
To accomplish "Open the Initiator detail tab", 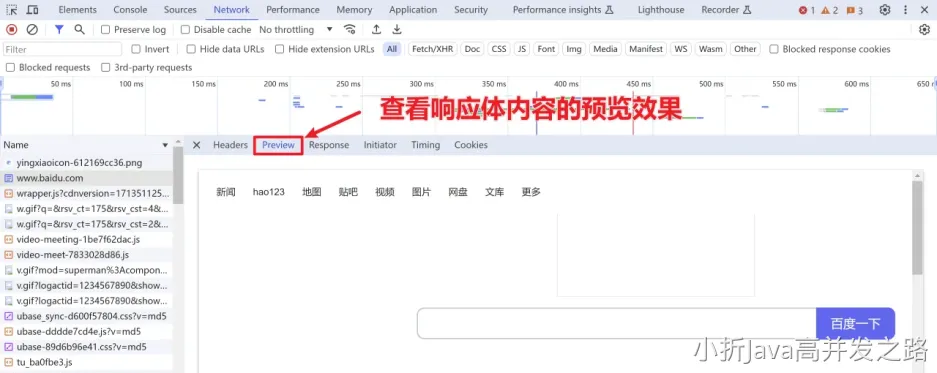I will (380, 145).
